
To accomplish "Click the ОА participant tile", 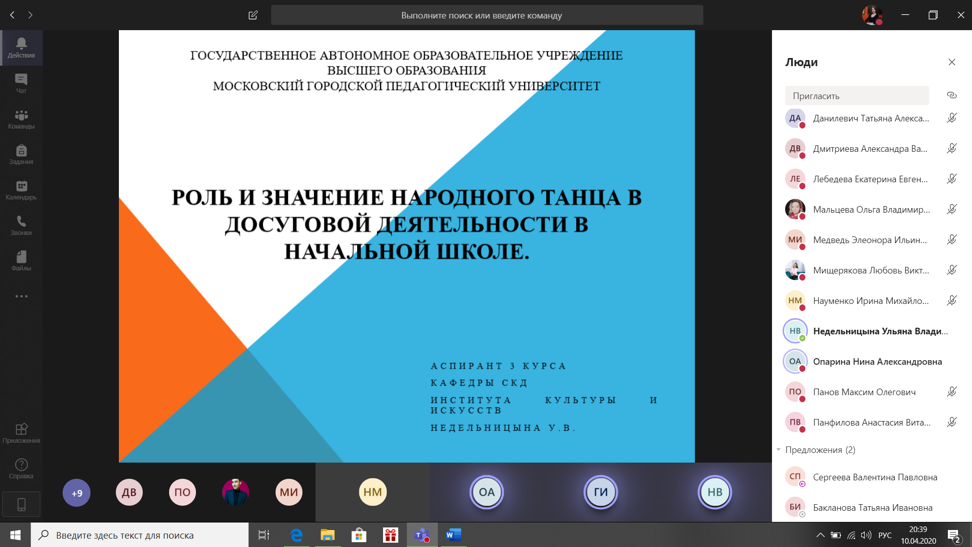I will (487, 492).
